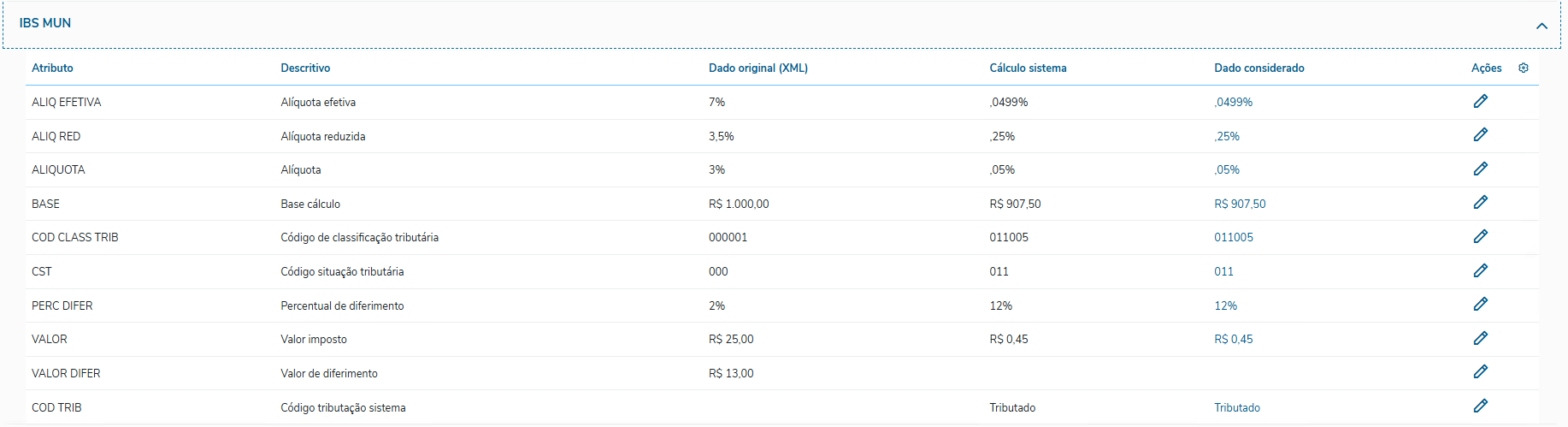This screenshot has width=1568, height=427.
Task: Edit the PERC DIFER row
Action: click(x=1481, y=305)
